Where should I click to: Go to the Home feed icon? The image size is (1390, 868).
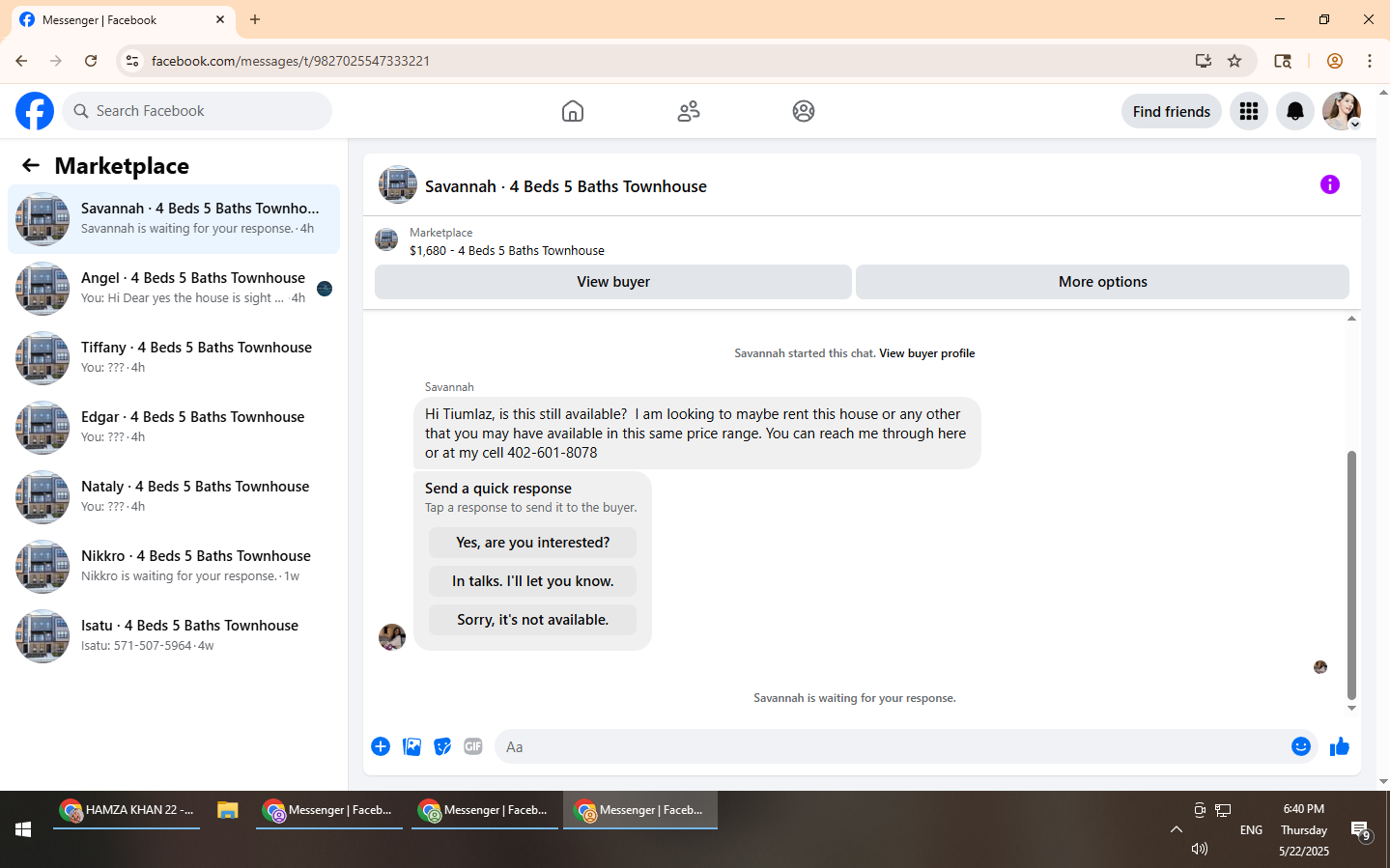pyautogui.click(x=573, y=111)
